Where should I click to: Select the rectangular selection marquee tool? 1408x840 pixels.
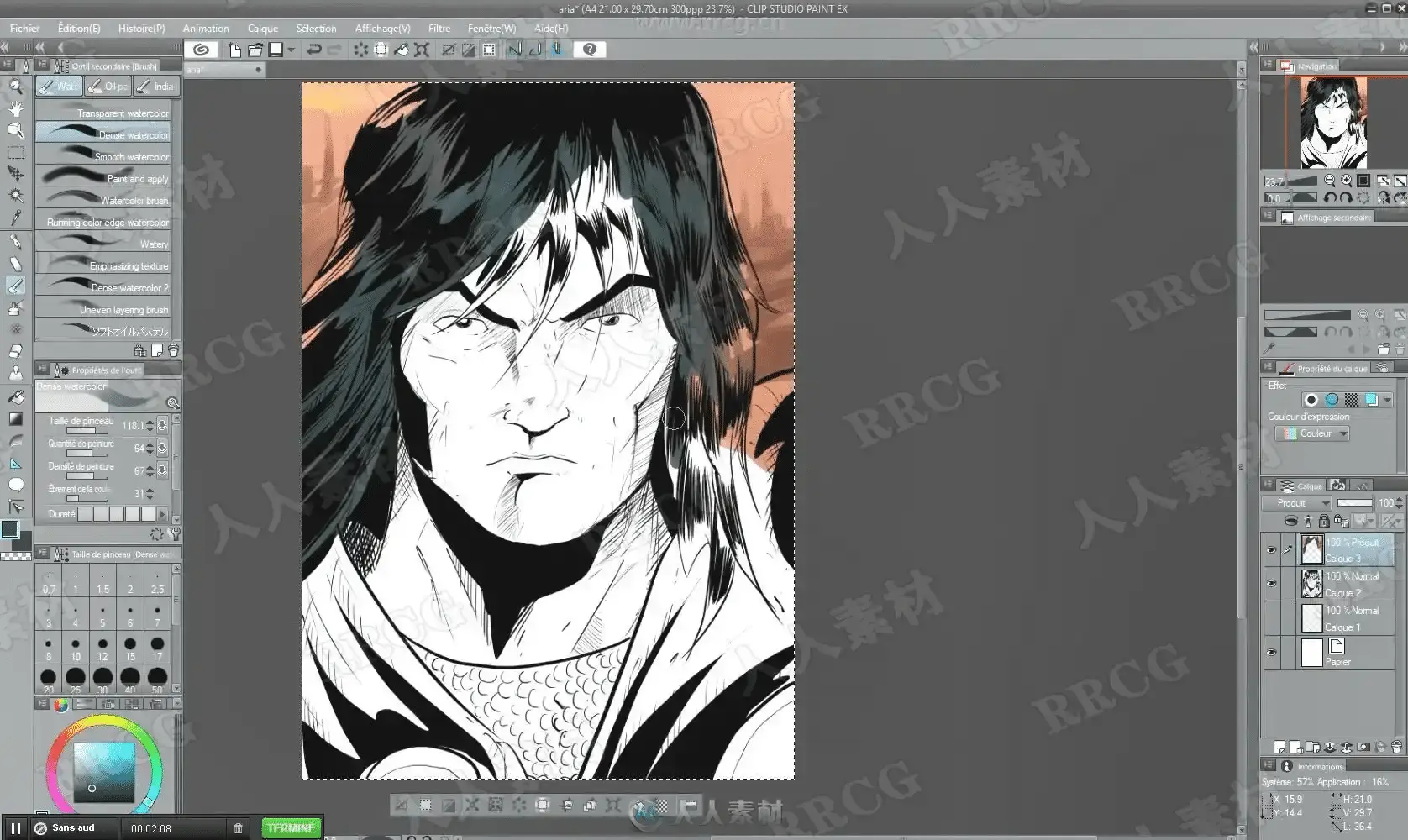15,153
